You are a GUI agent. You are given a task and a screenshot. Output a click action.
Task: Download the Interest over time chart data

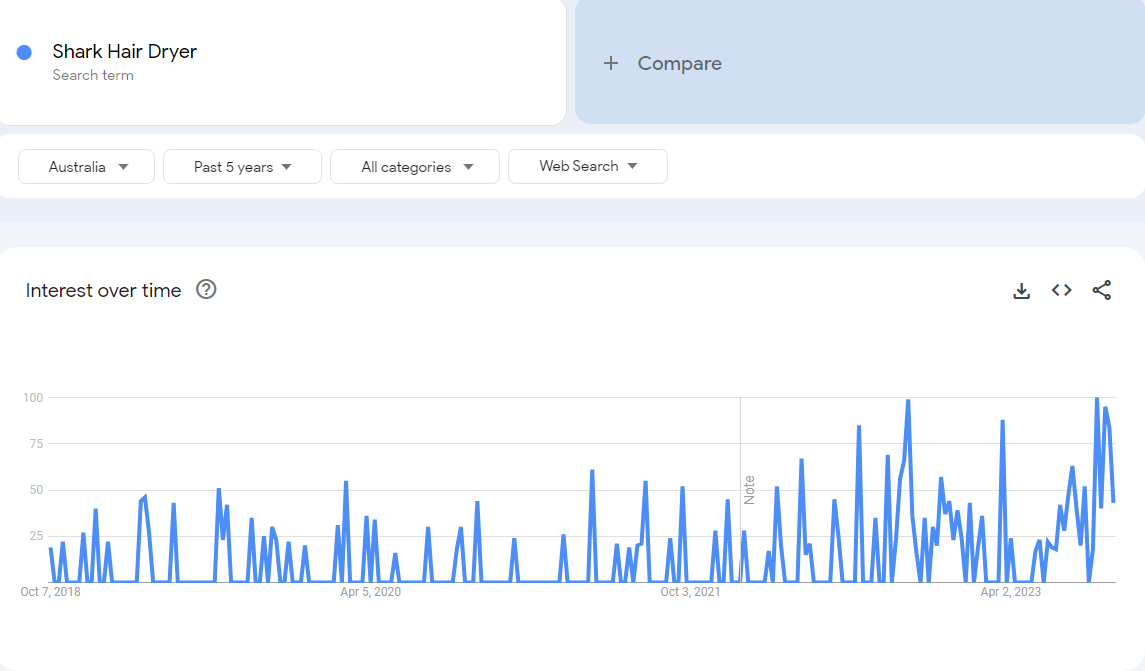1022,291
